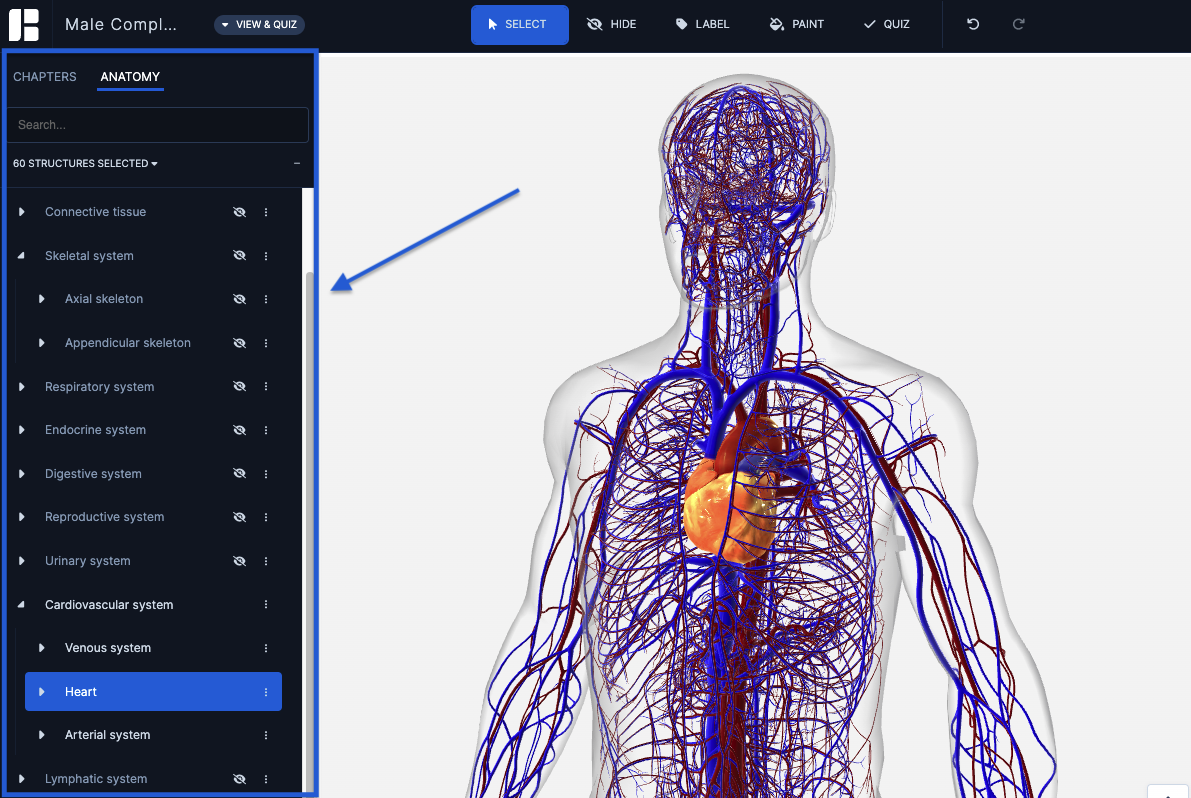Expand the Arterial system branch

pos(42,735)
